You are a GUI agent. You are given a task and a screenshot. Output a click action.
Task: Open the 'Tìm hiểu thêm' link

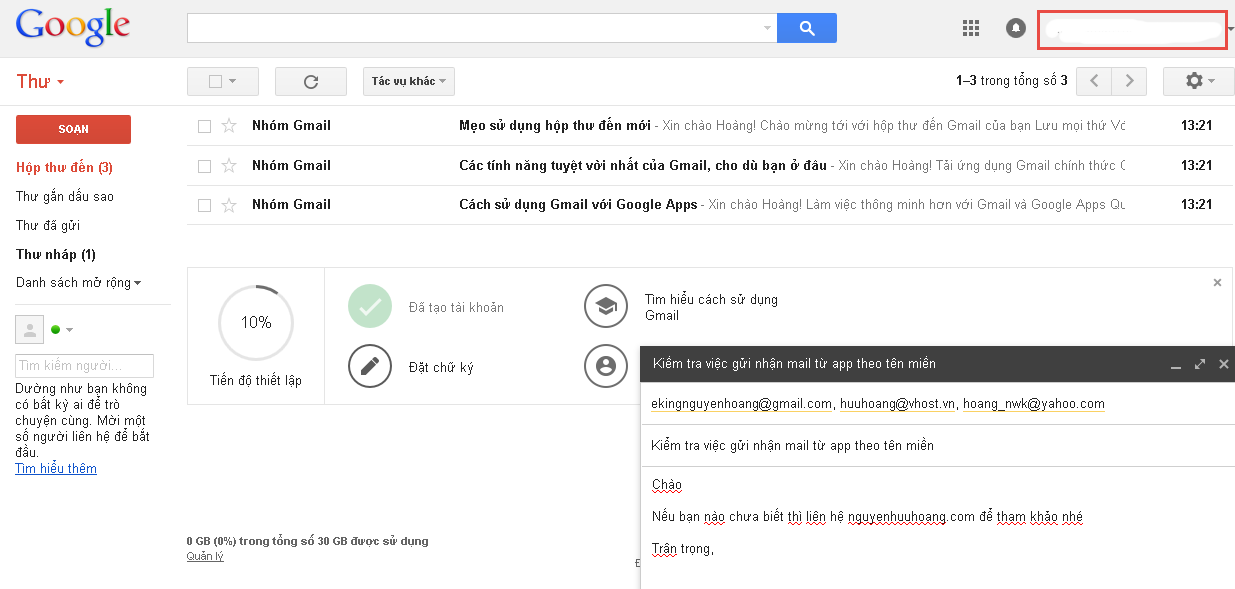coord(56,469)
